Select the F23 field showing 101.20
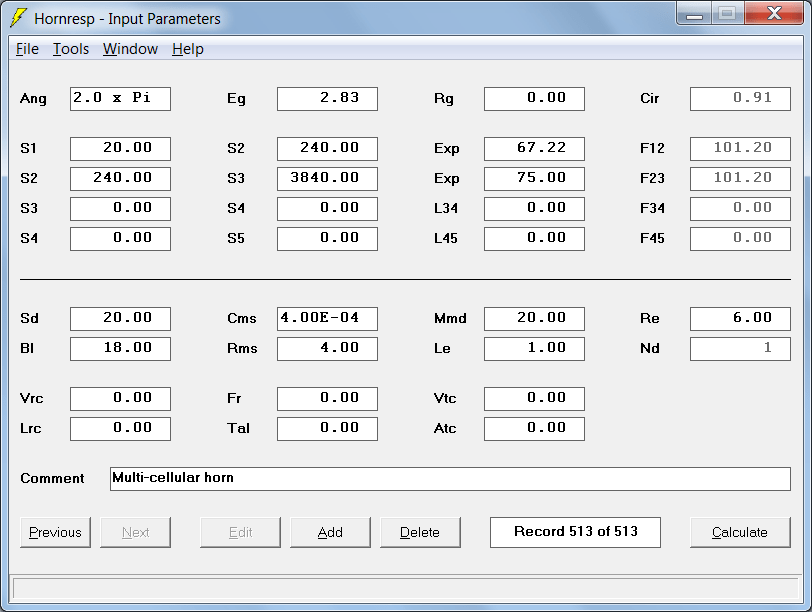812x612 pixels. tap(740, 179)
